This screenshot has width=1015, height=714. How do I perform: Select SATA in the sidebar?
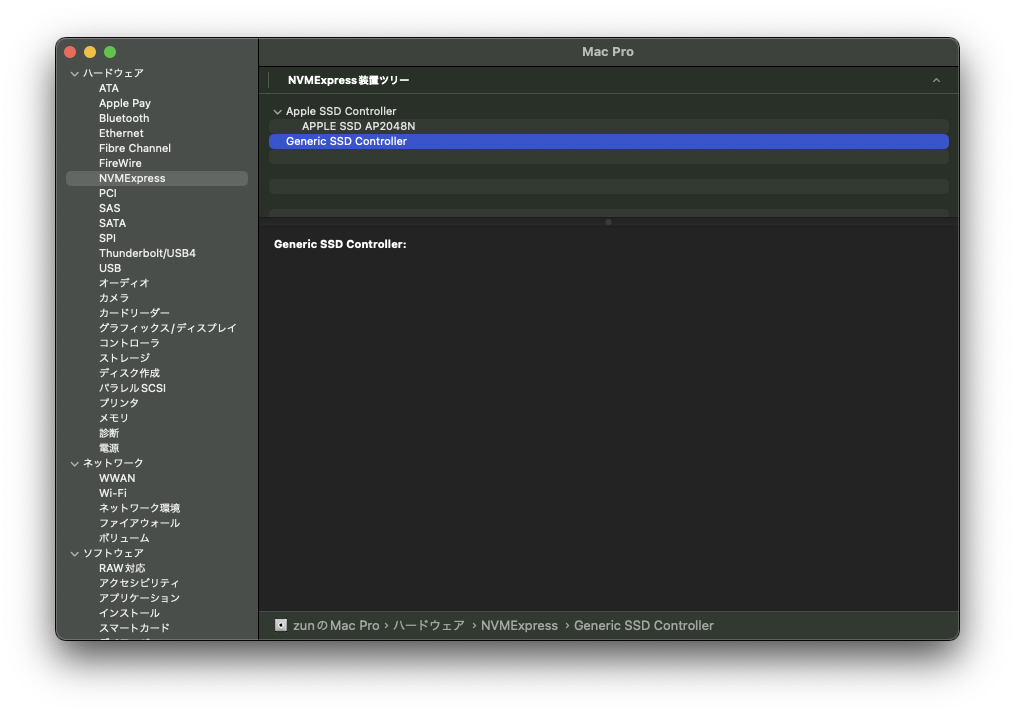[x=112, y=223]
